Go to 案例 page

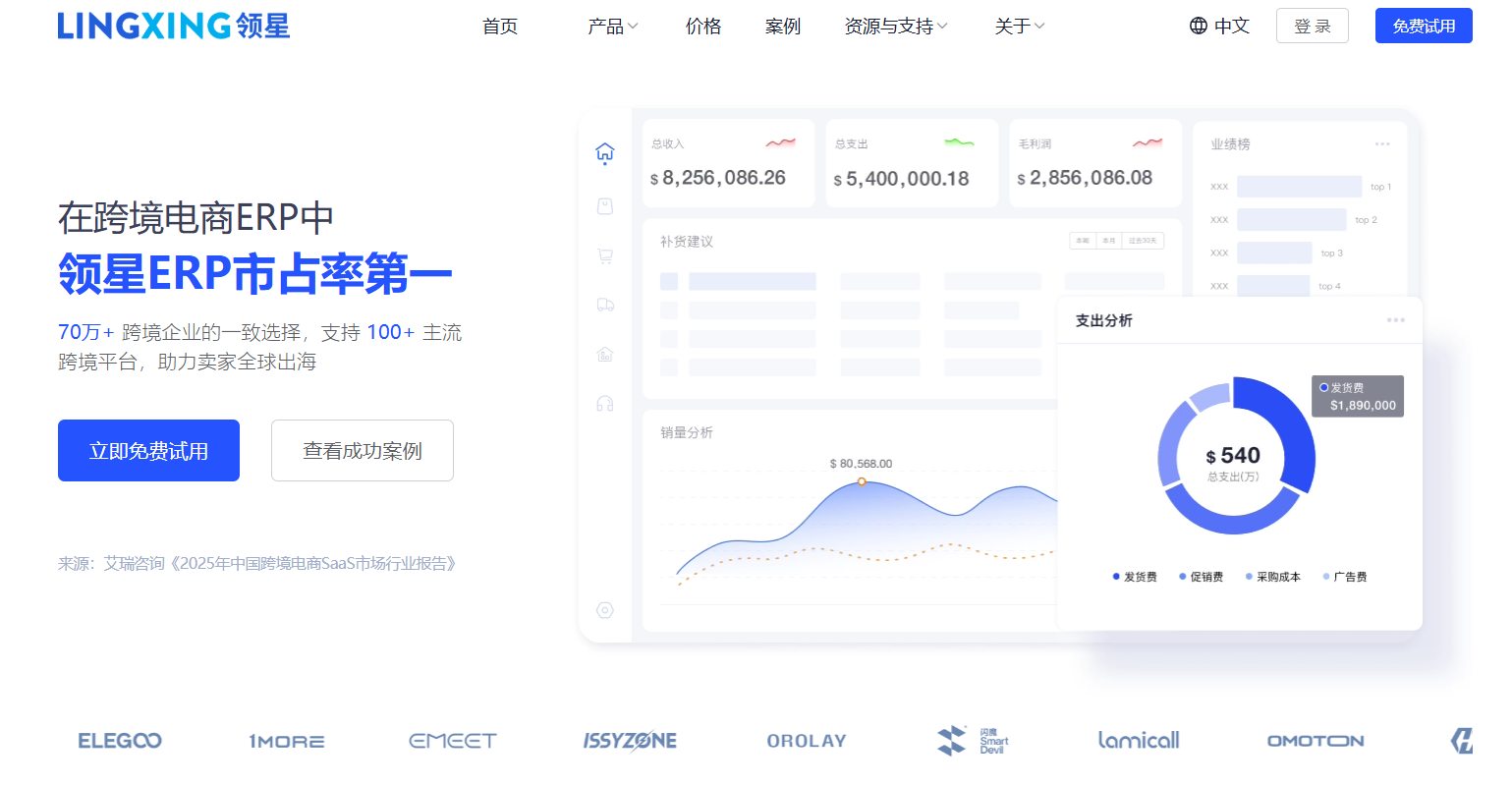tap(783, 27)
